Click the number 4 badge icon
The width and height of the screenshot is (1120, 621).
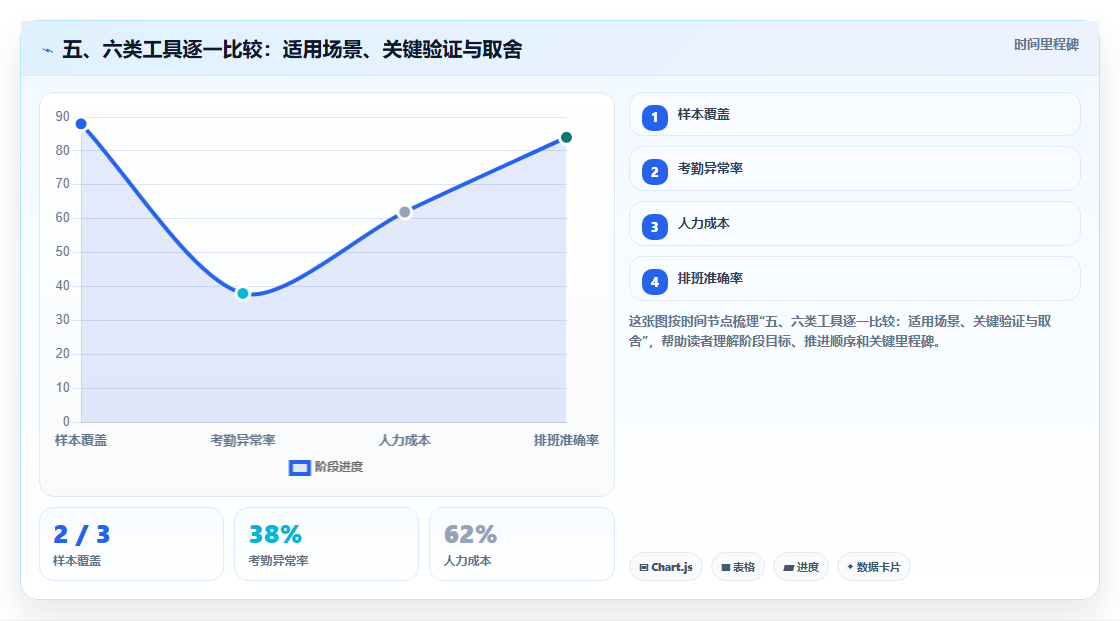click(654, 282)
